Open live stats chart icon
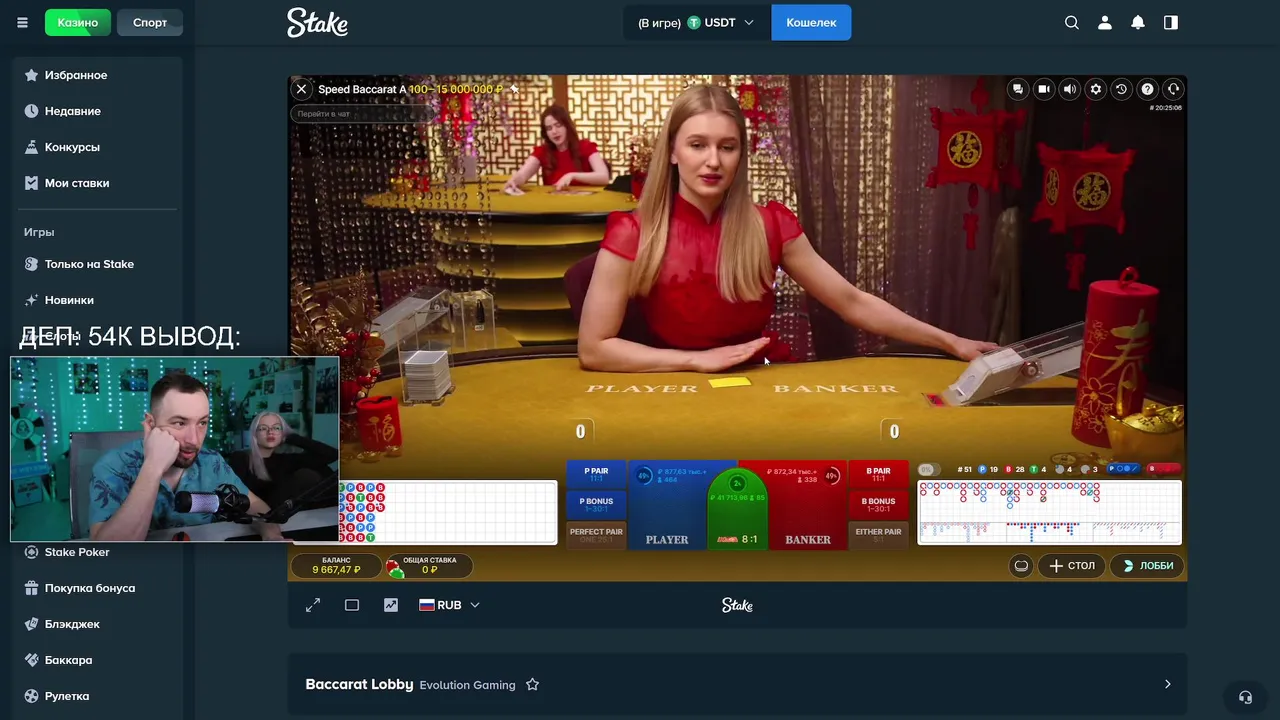Image resolution: width=1280 pixels, height=720 pixels. pyautogui.click(x=391, y=605)
